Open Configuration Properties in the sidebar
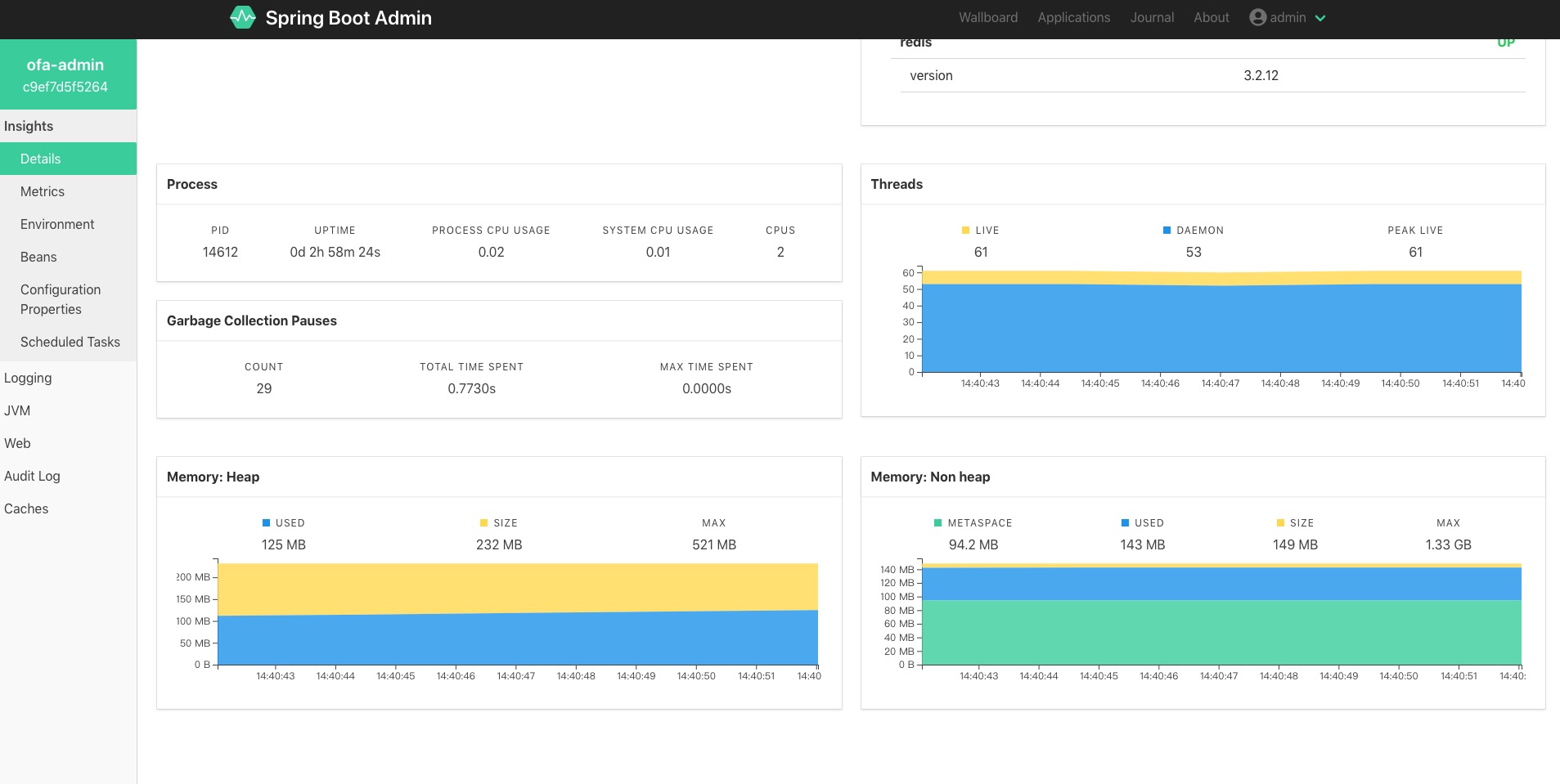The image size is (1560, 784). (x=68, y=299)
